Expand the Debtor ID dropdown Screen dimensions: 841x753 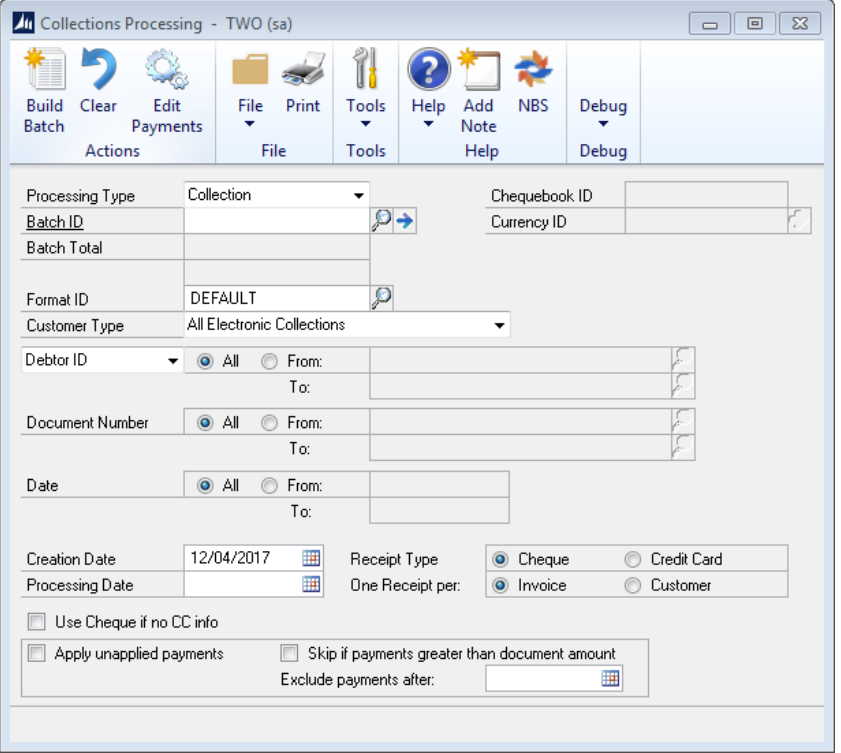173,361
